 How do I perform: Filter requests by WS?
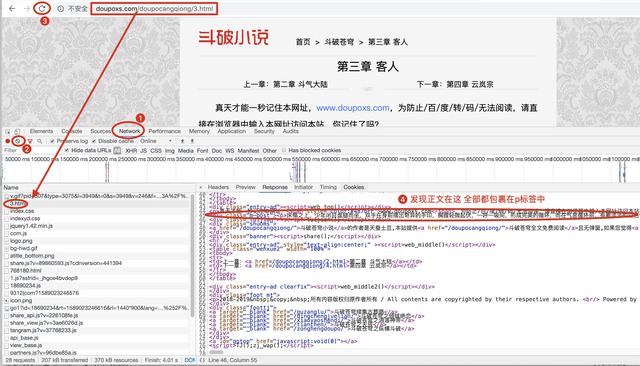click(230, 151)
